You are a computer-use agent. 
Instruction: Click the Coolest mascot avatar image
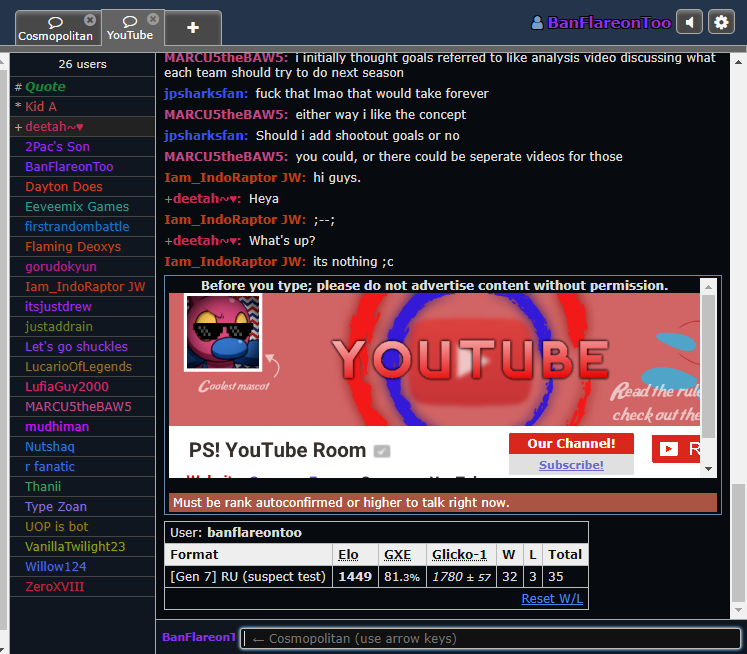tap(222, 332)
